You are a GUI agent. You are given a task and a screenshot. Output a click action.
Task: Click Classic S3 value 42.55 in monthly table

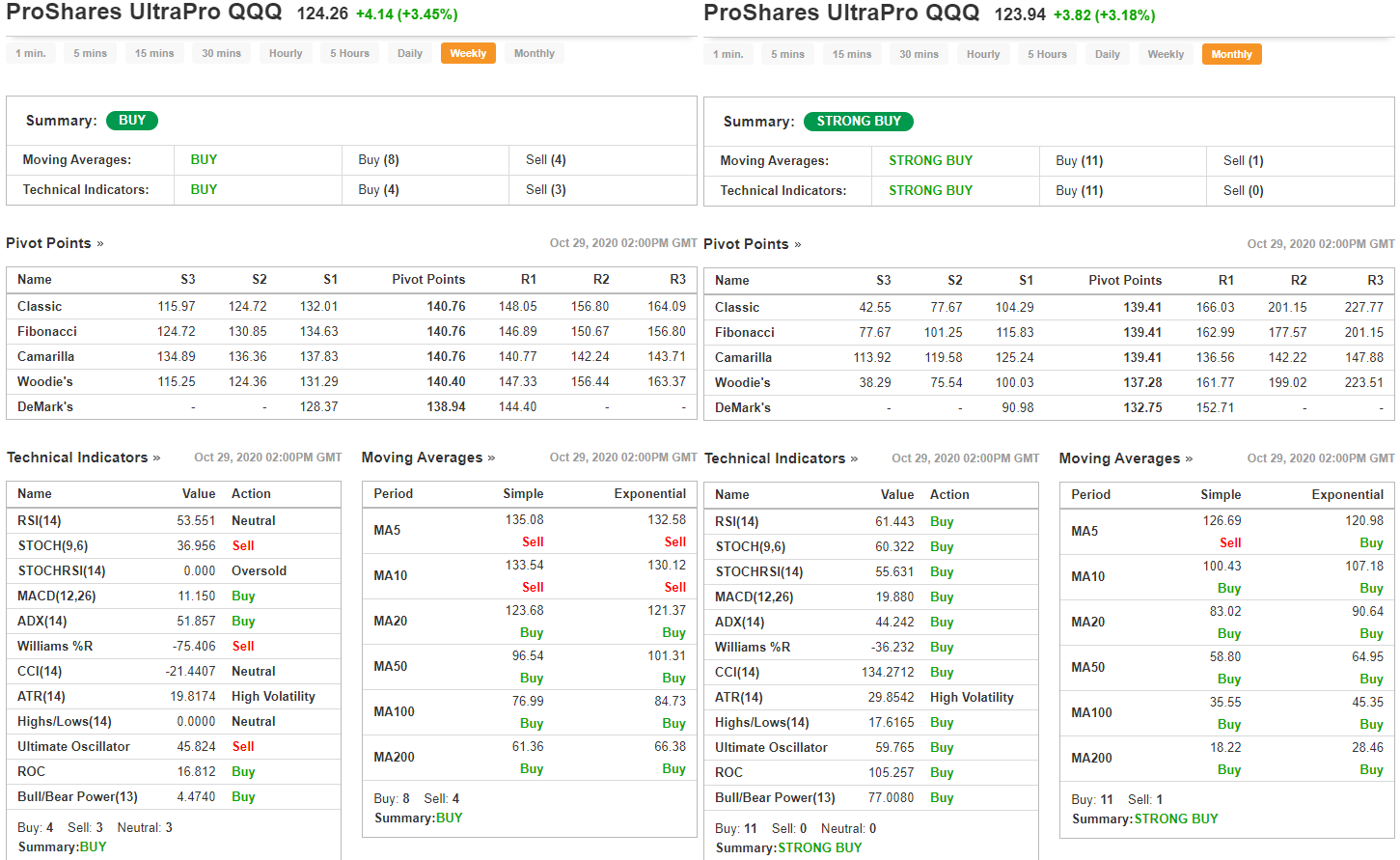[x=875, y=307]
